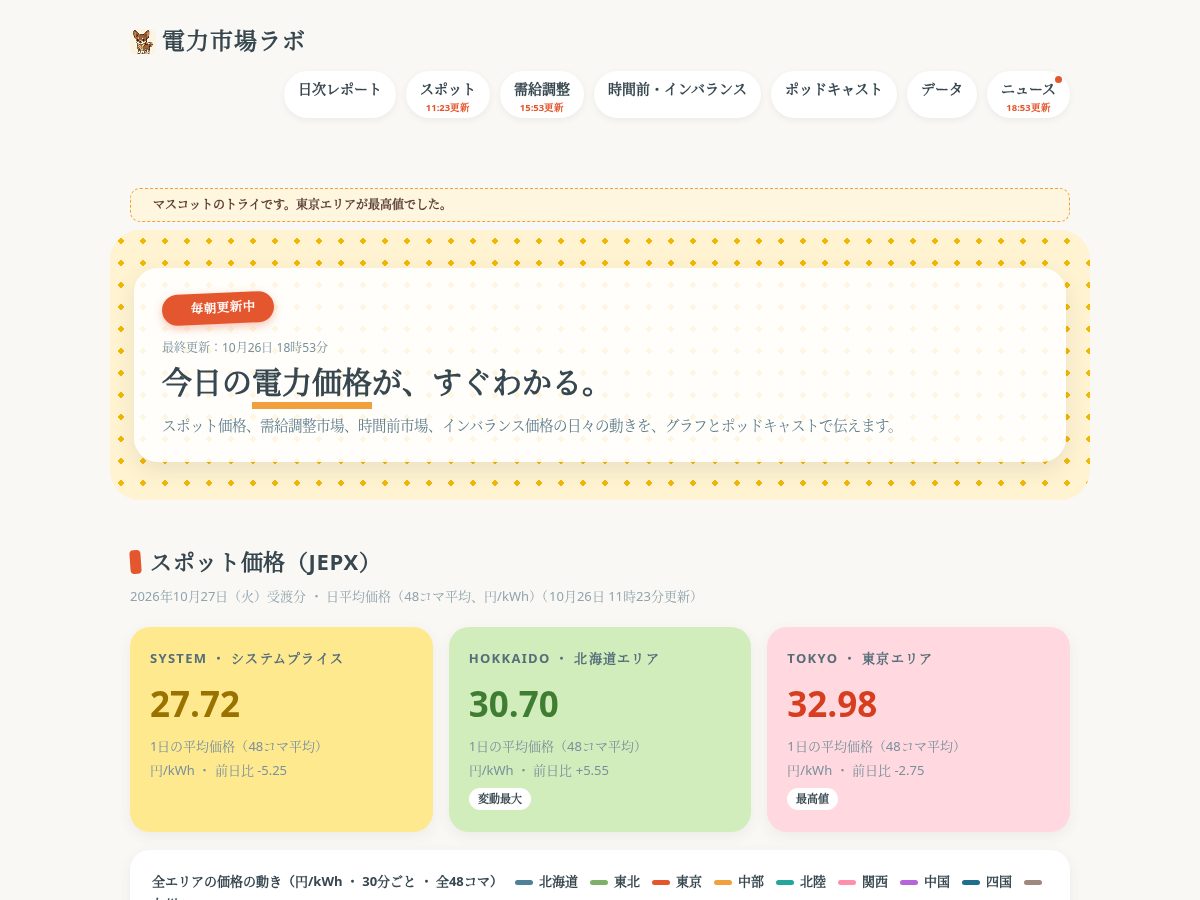Click the 32.98 Tokyo price value
The image size is (1200, 900).
832,704
